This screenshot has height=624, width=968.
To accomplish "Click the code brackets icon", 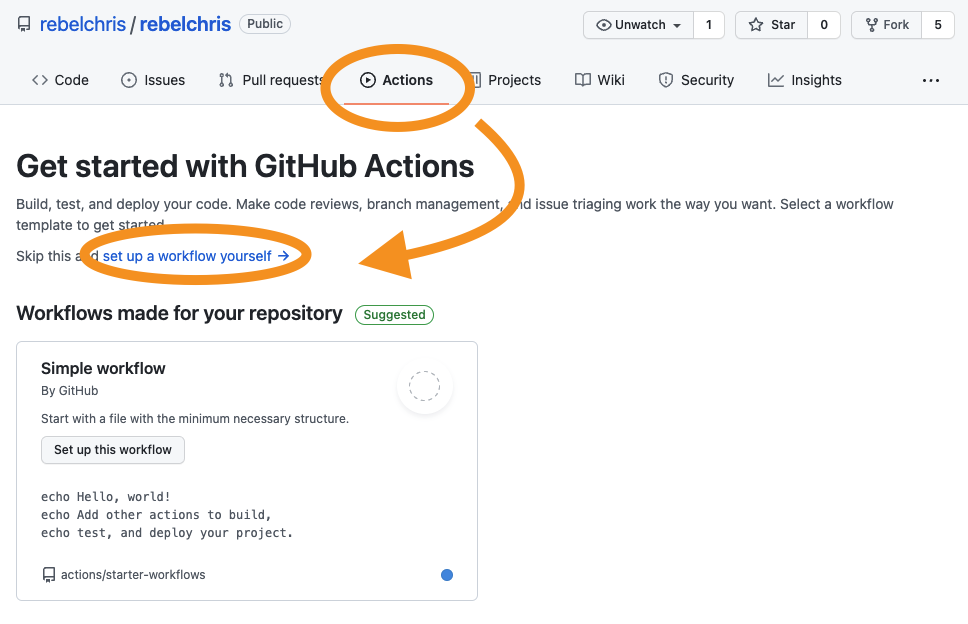I will [40, 80].
